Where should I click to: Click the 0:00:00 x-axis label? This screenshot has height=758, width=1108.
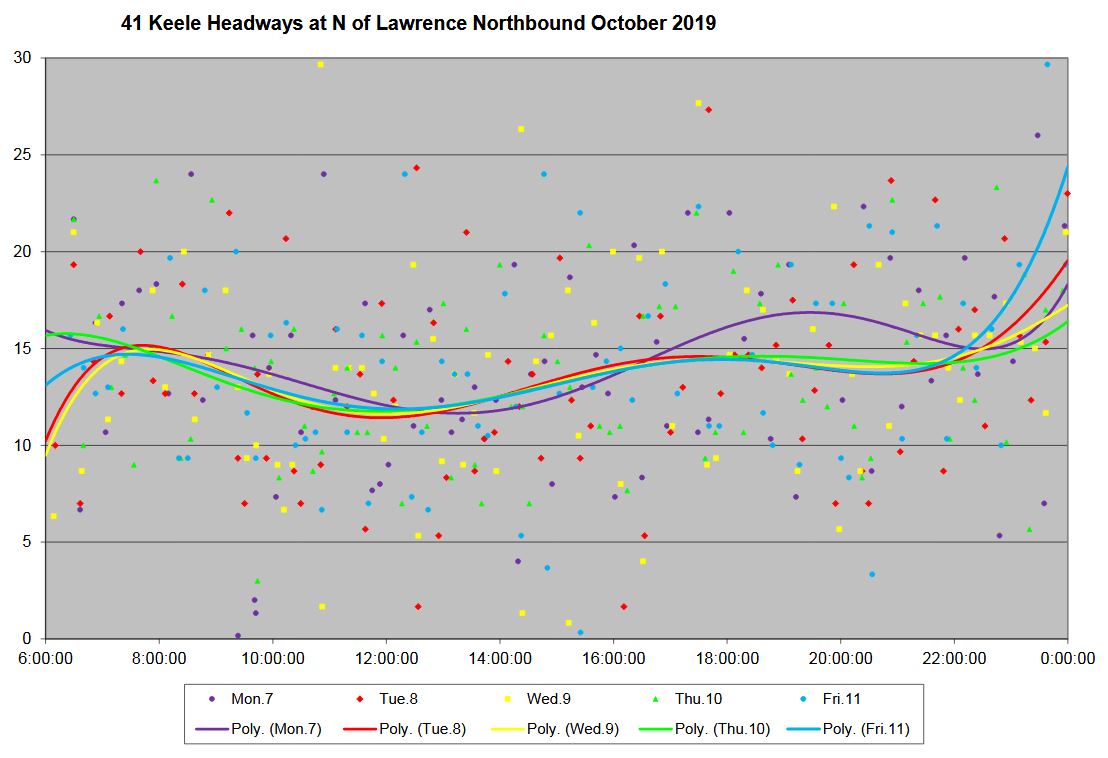point(1067,659)
